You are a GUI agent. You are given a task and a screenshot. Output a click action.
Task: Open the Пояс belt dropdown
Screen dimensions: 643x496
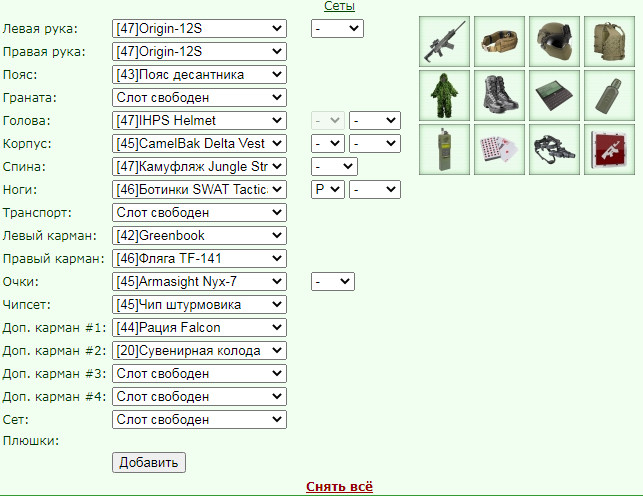[x=199, y=75]
